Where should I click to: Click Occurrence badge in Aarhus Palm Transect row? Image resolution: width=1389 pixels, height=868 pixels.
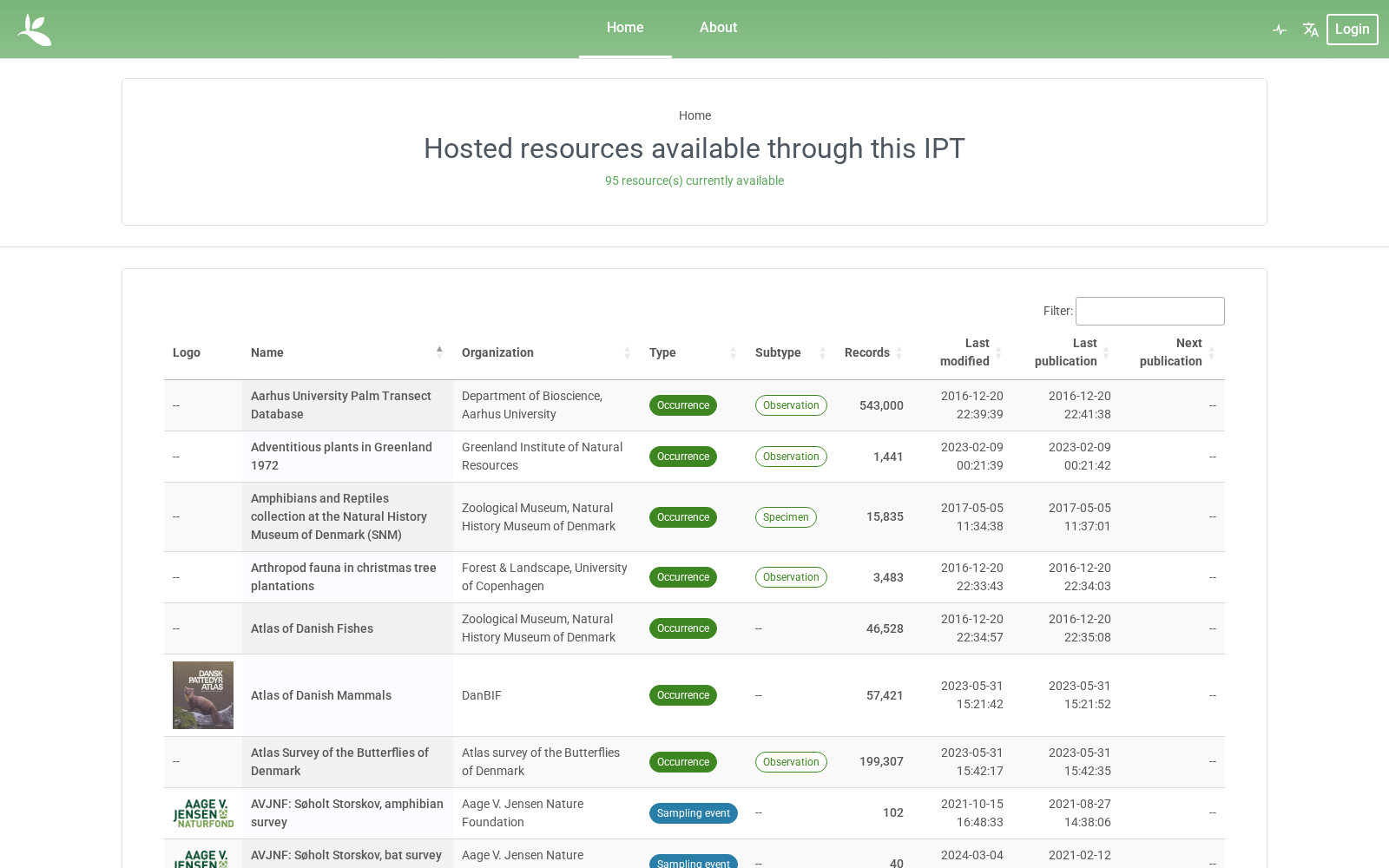[683, 405]
